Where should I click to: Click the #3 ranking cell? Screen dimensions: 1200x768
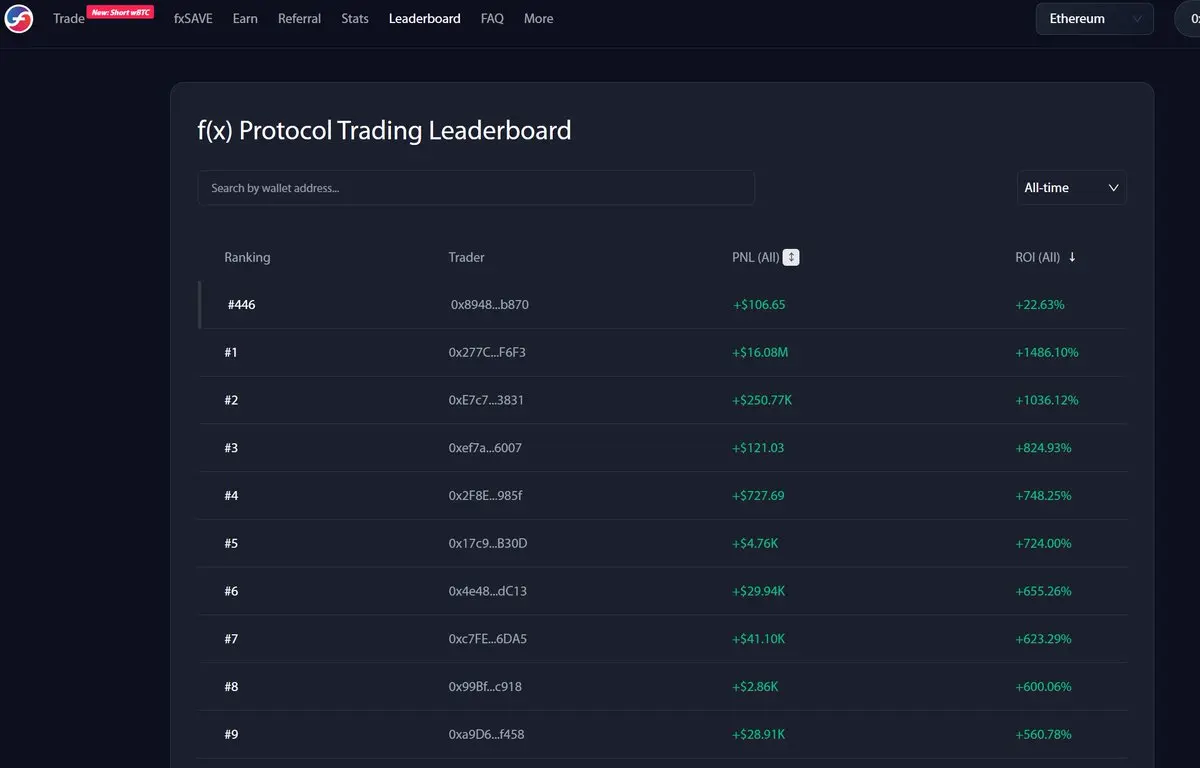231,448
